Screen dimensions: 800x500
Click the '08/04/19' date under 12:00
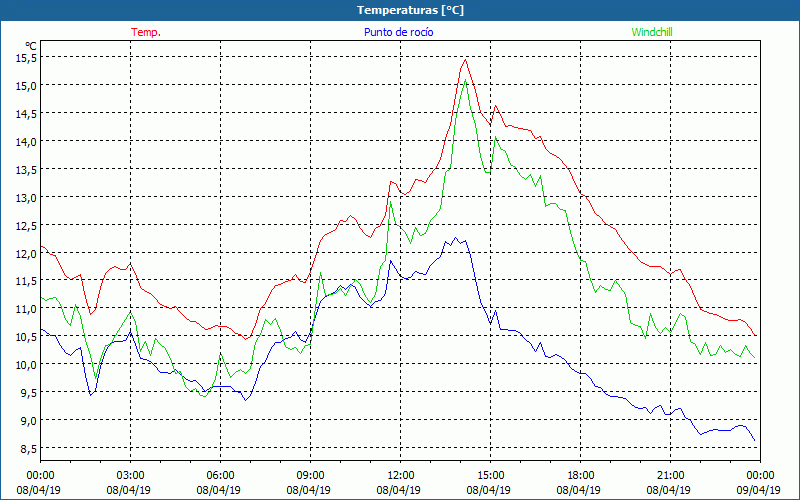pos(398,490)
